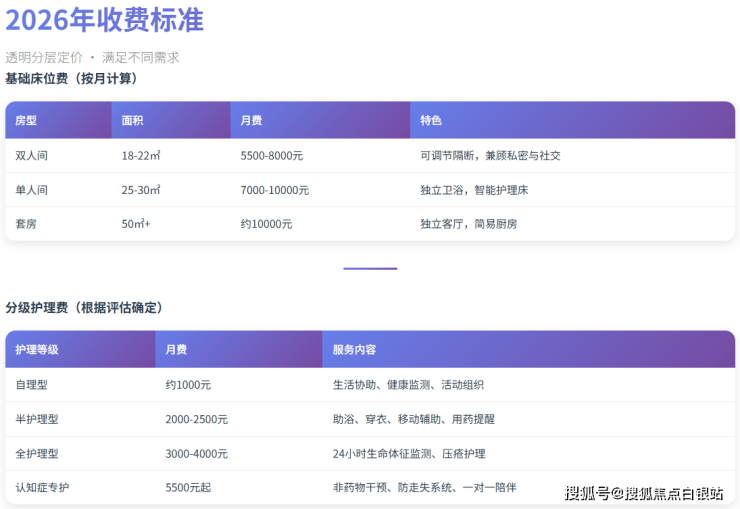This screenshot has height=509, width=740.
Task: Click the 服务内容 column header
Action: [x=354, y=350]
